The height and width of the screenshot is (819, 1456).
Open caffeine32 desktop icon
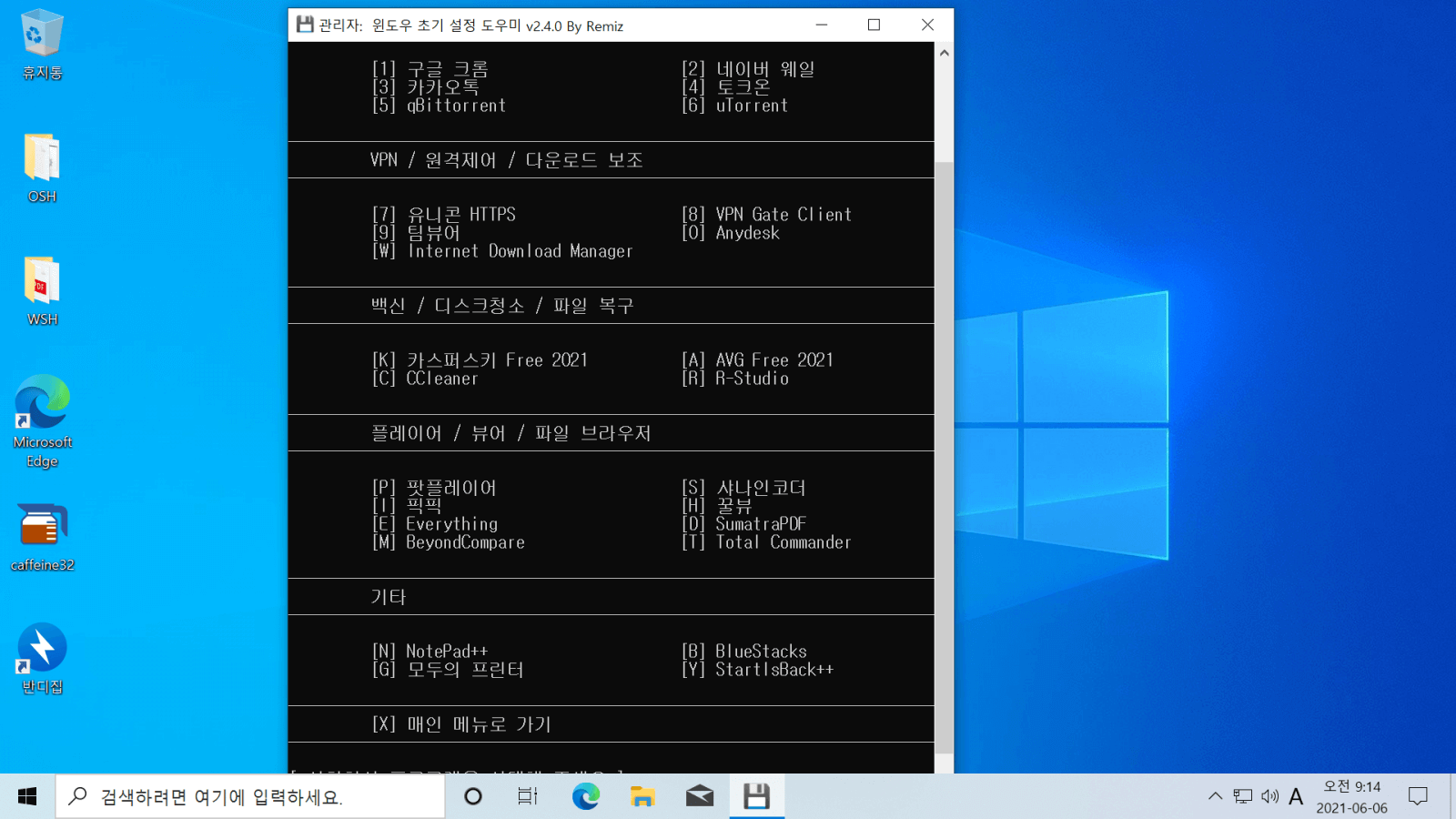pos(42,537)
